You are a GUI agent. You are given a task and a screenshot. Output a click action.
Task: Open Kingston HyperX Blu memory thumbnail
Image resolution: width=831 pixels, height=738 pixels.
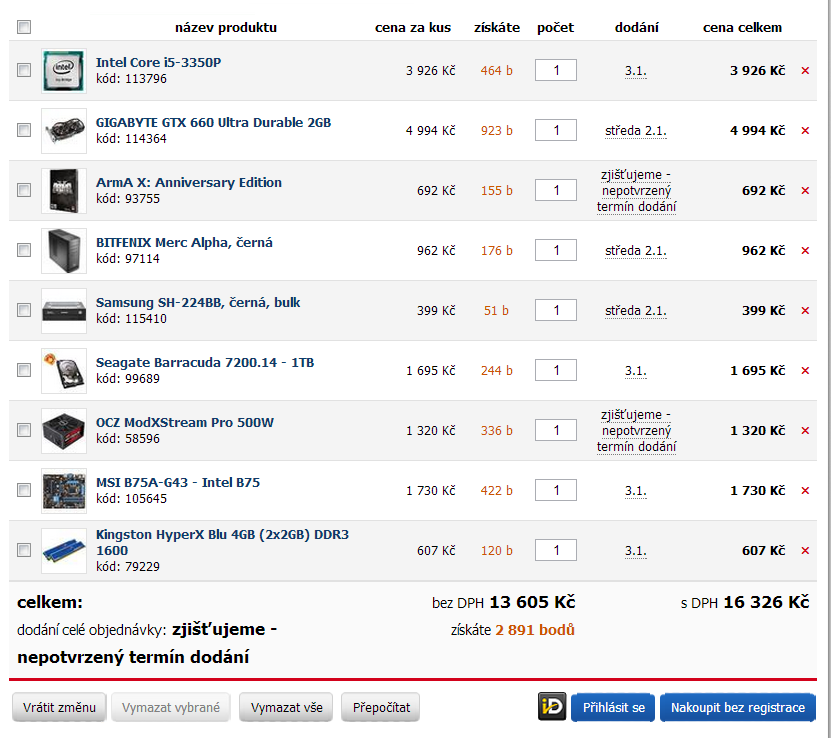[x=64, y=550]
